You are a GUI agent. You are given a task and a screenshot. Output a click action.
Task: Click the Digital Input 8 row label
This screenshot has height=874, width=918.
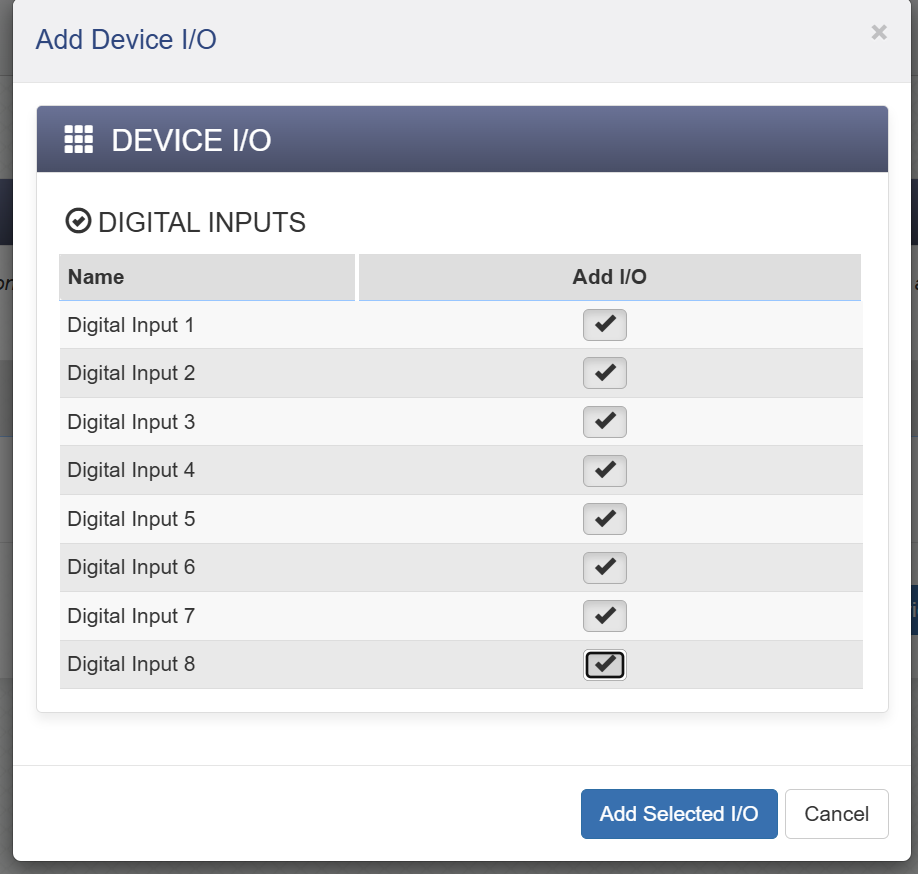coord(131,664)
